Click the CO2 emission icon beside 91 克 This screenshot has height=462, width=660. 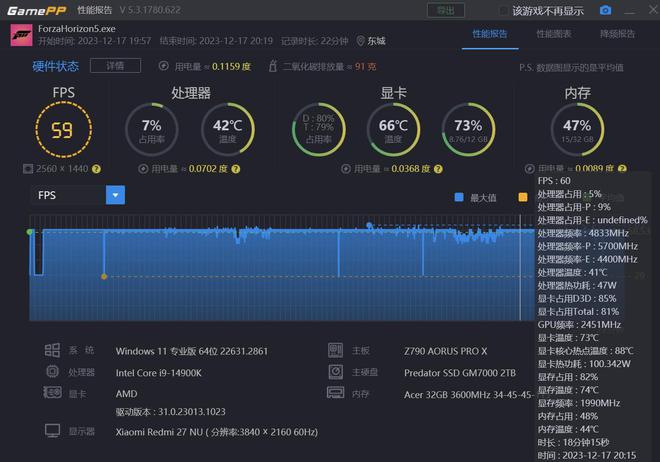(x=273, y=66)
